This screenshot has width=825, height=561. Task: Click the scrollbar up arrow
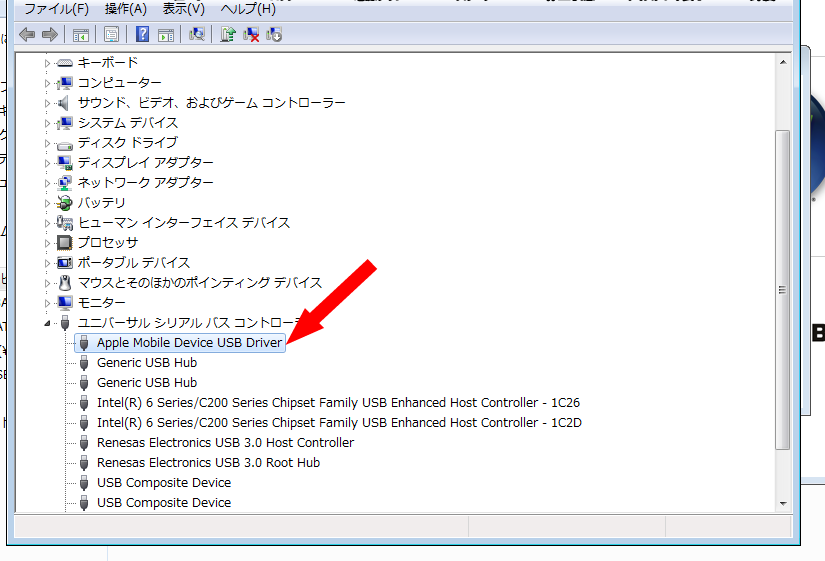coord(783,62)
